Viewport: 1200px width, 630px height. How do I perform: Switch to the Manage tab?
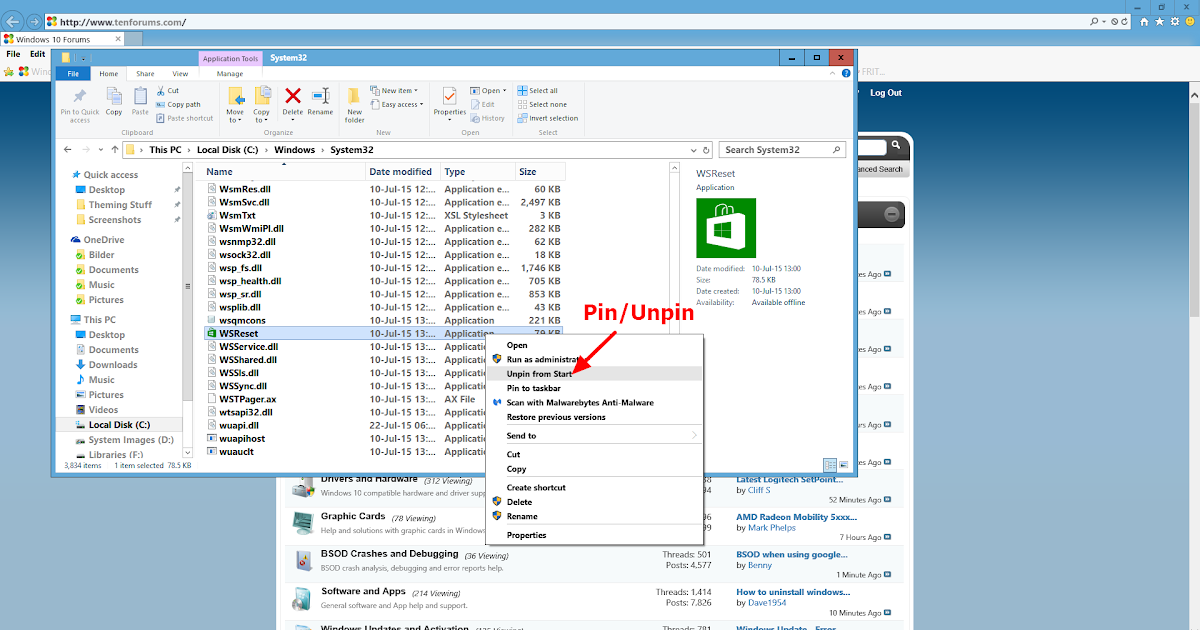coord(230,74)
